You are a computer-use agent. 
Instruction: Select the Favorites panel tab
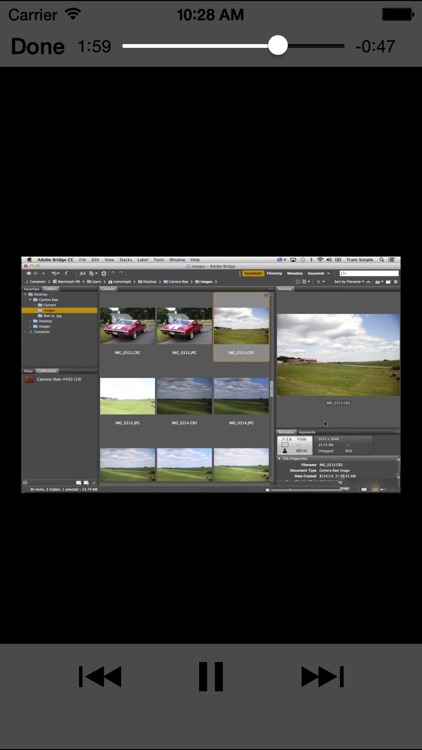click(x=32, y=289)
